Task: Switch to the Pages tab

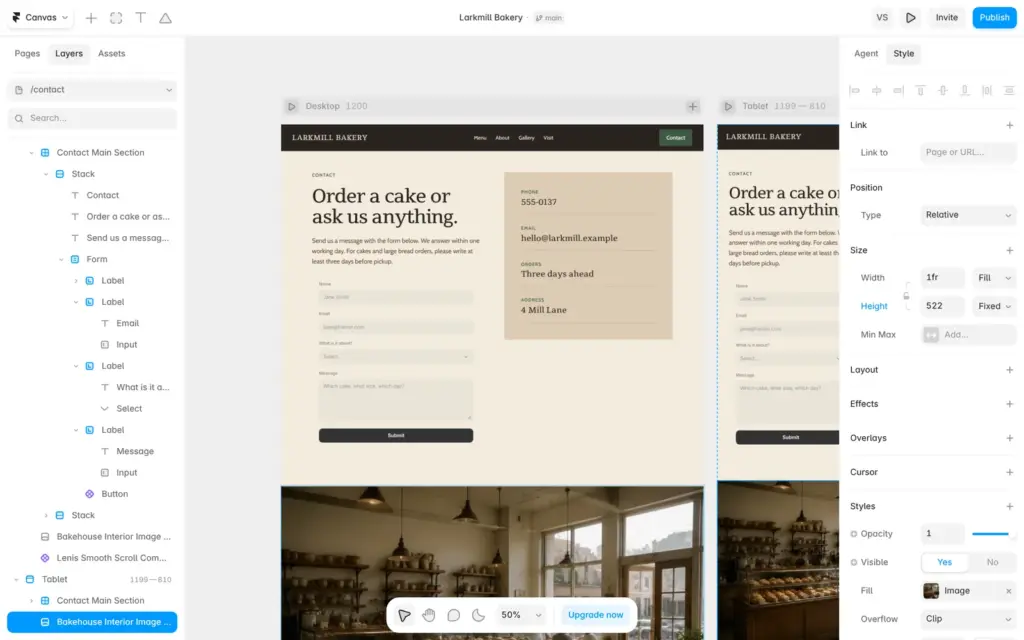Action: (x=27, y=54)
